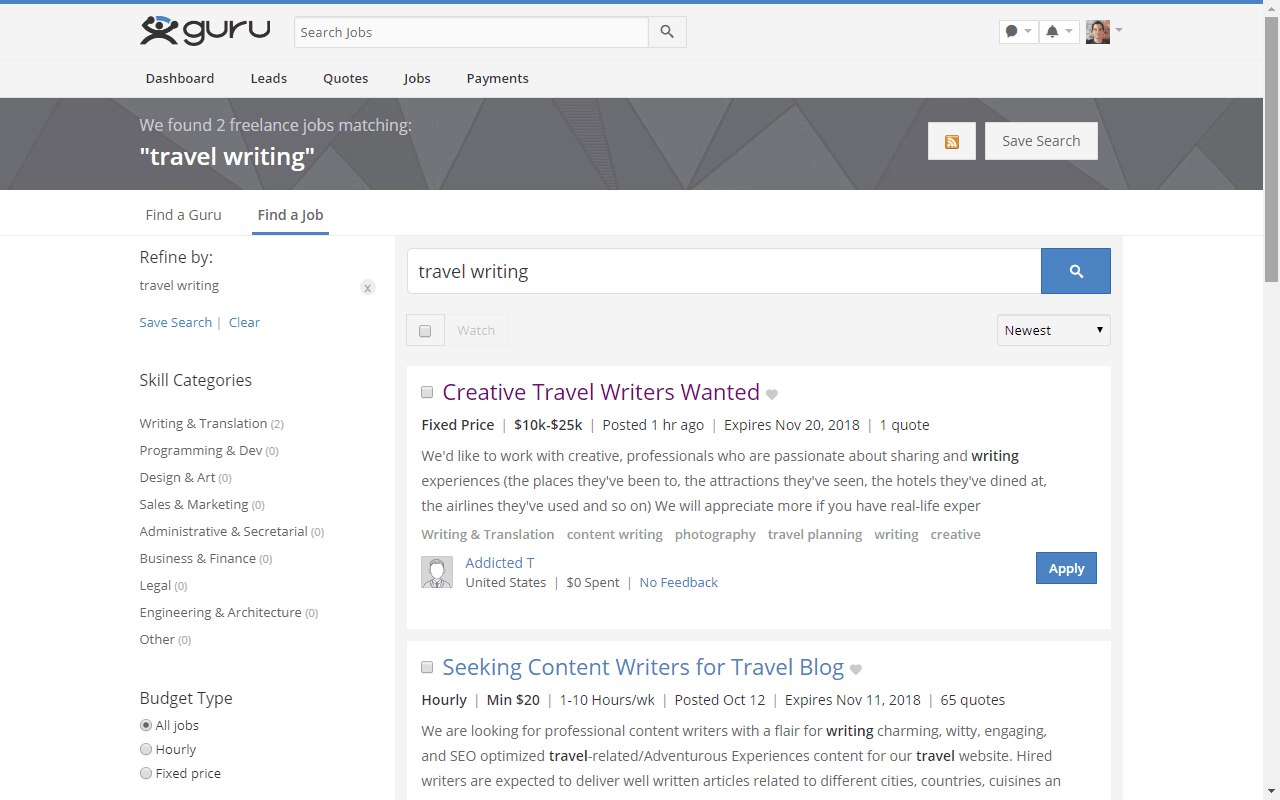Filter by Legal category
This screenshot has width=1280, height=800.
(x=156, y=585)
